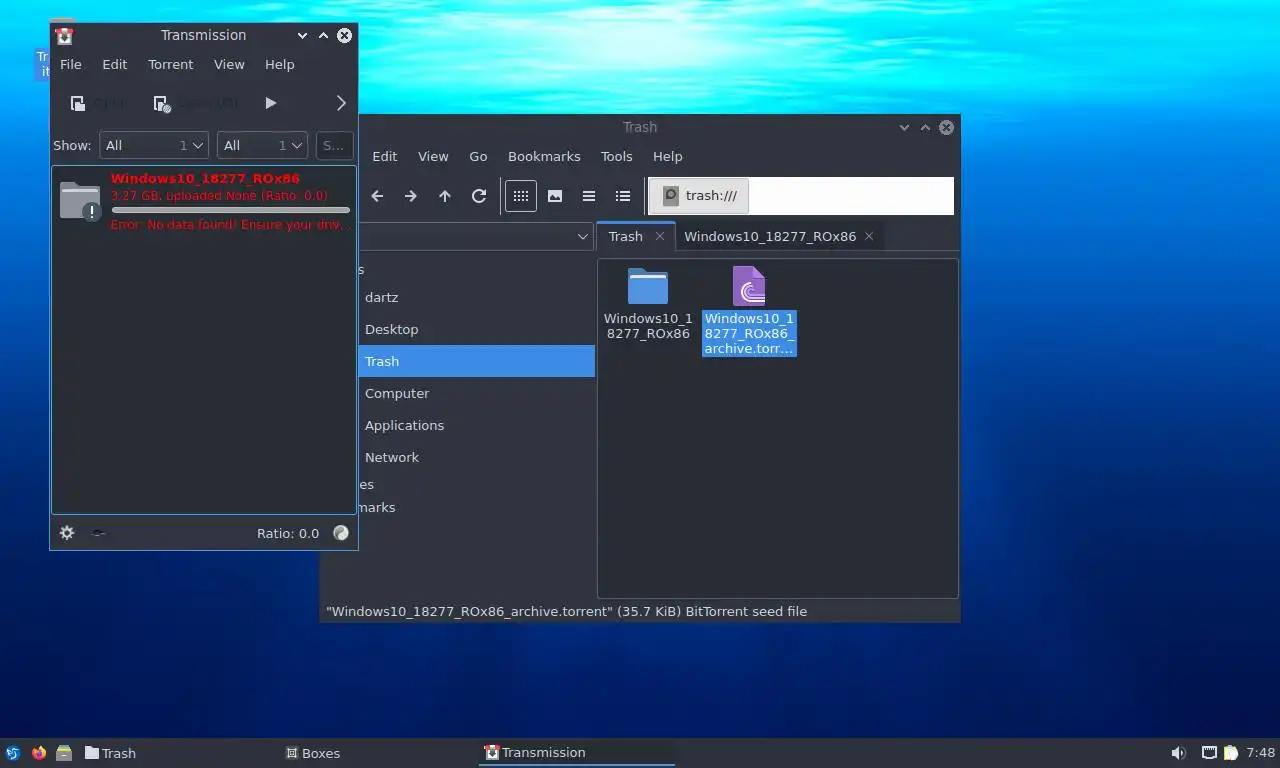Image resolution: width=1280 pixels, height=768 pixels.
Task: Click the Open torrent icon in Transmission
Action: point(78,103)
